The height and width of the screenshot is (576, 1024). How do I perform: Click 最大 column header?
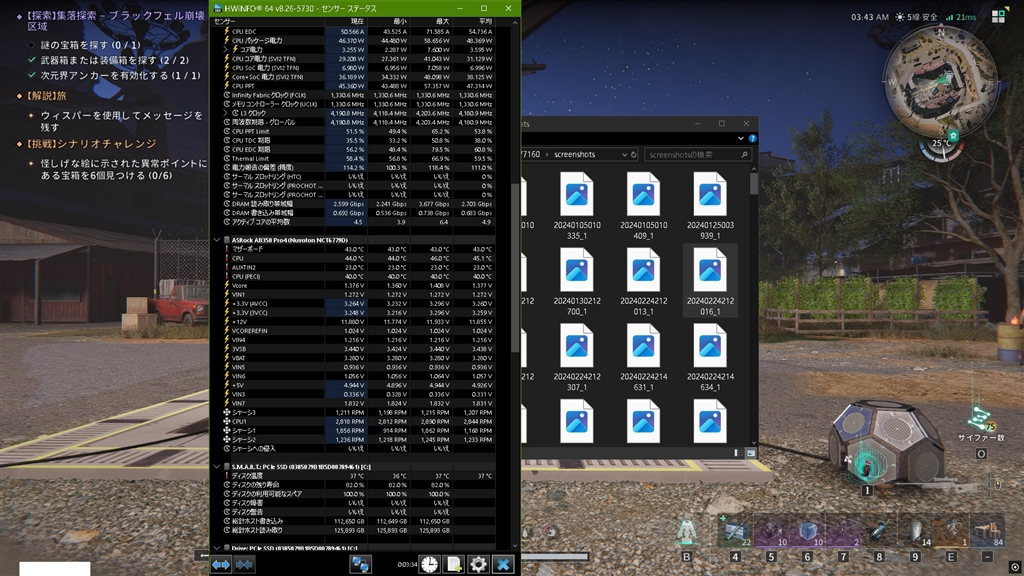pos(430,22)
